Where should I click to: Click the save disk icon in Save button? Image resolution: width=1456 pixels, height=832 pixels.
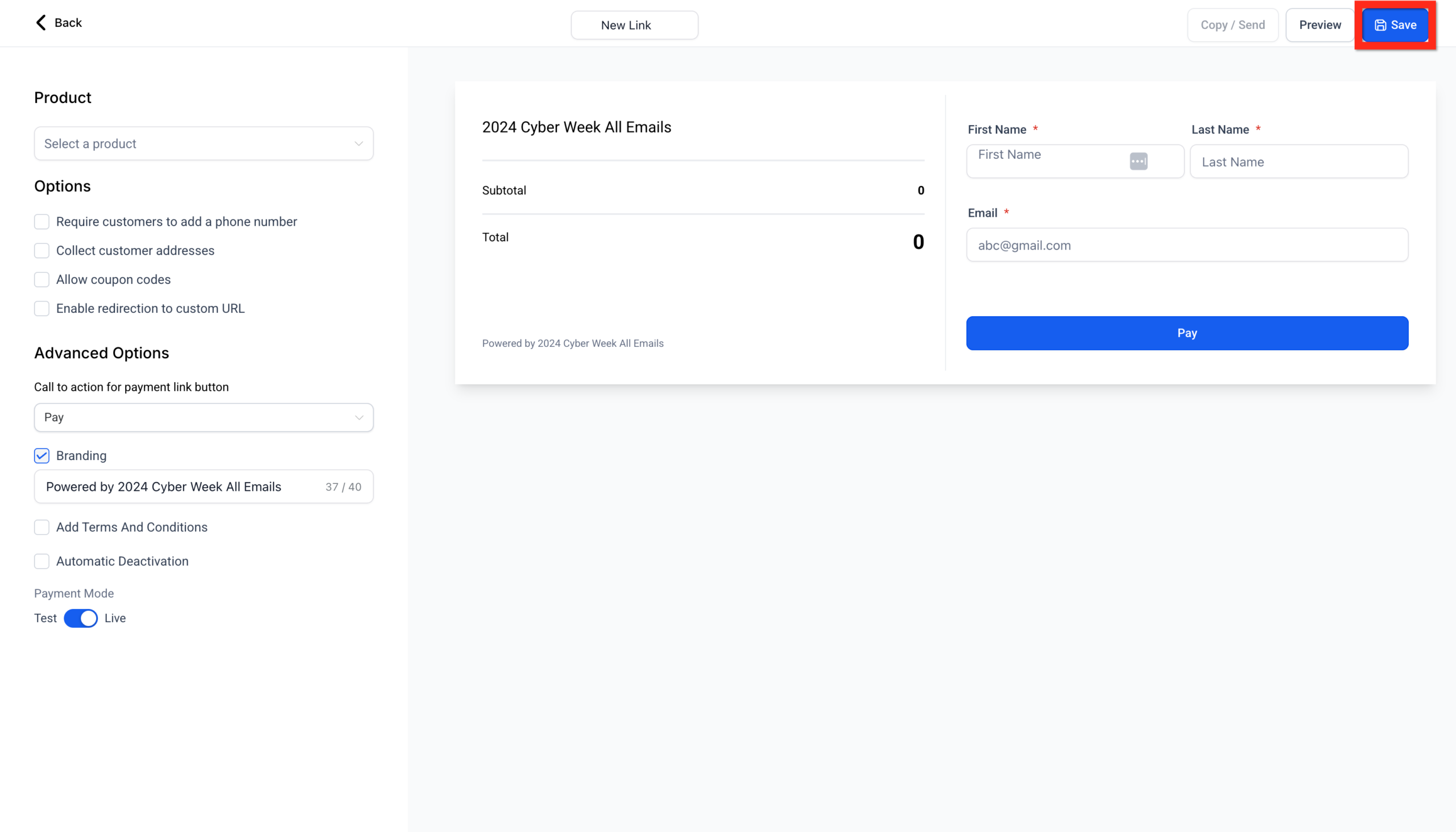click(1380, 24)
